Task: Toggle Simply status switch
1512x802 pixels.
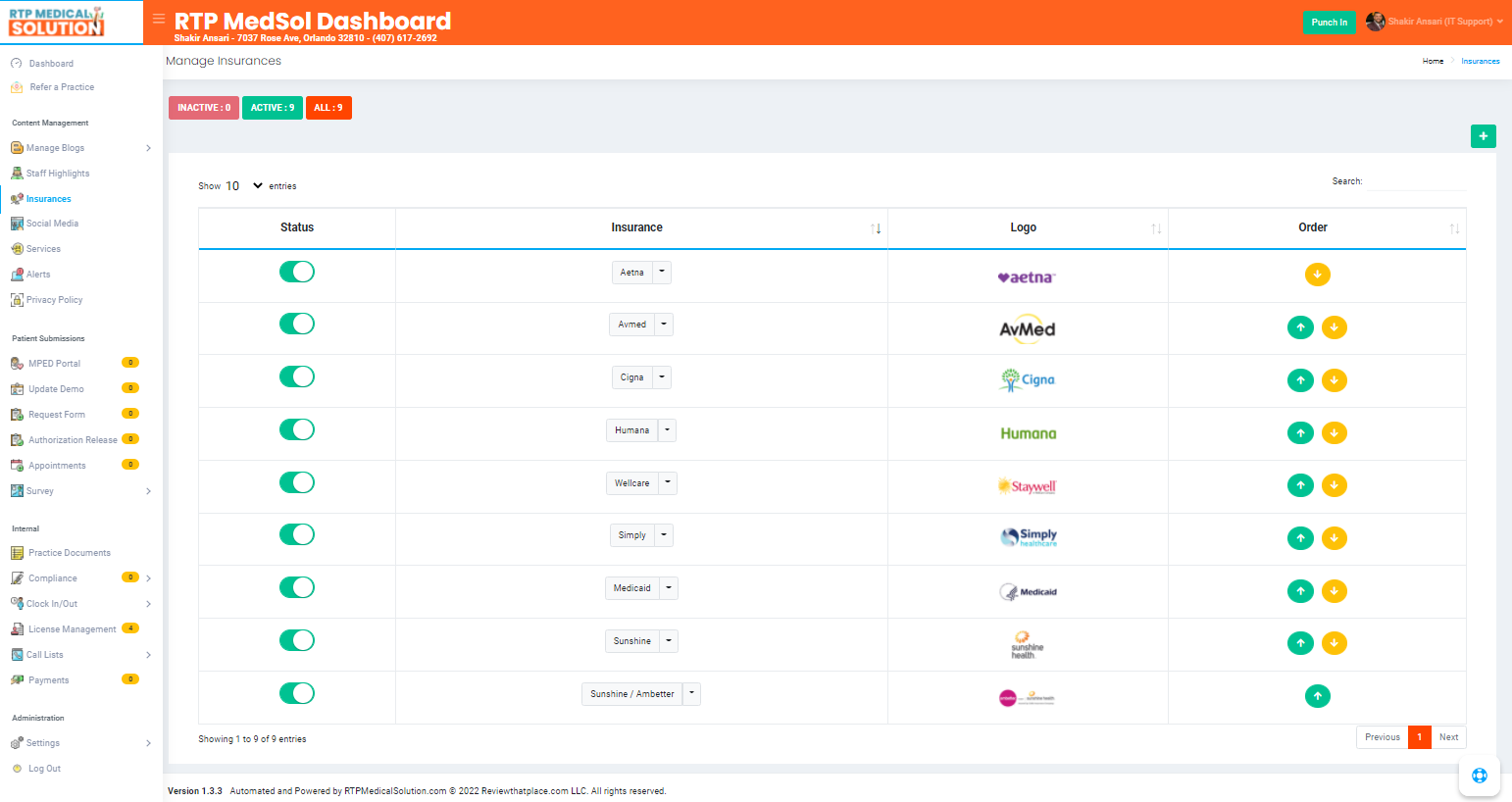Action: pos(297,534)
